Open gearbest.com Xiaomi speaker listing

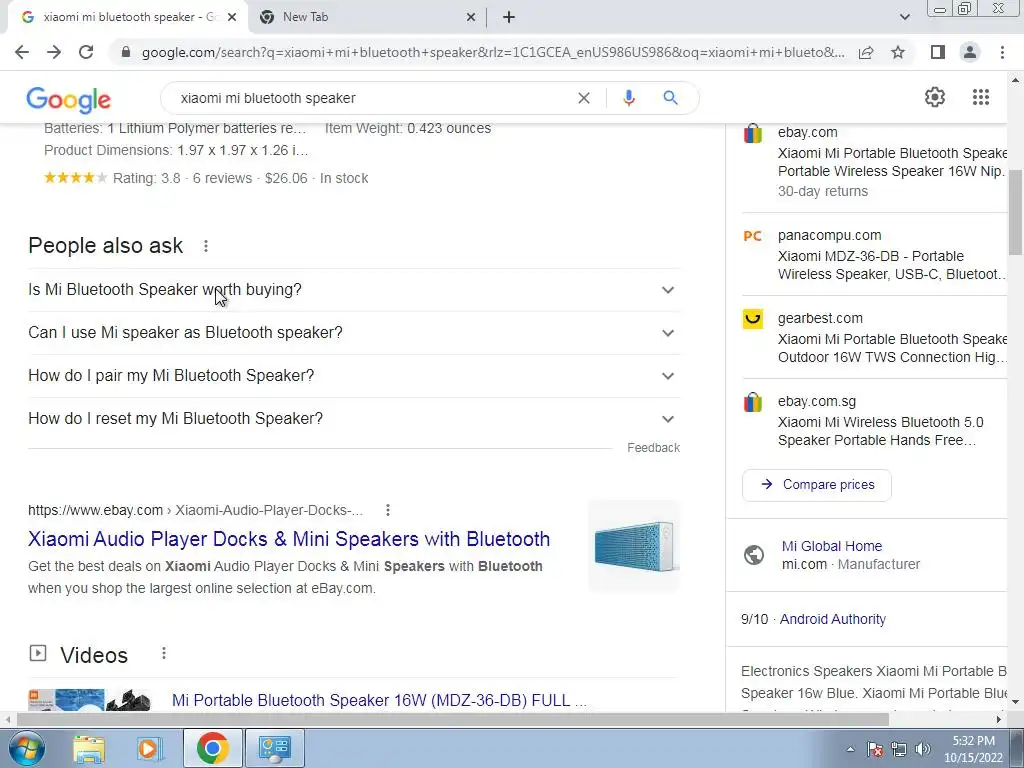(x=875, y=338)
